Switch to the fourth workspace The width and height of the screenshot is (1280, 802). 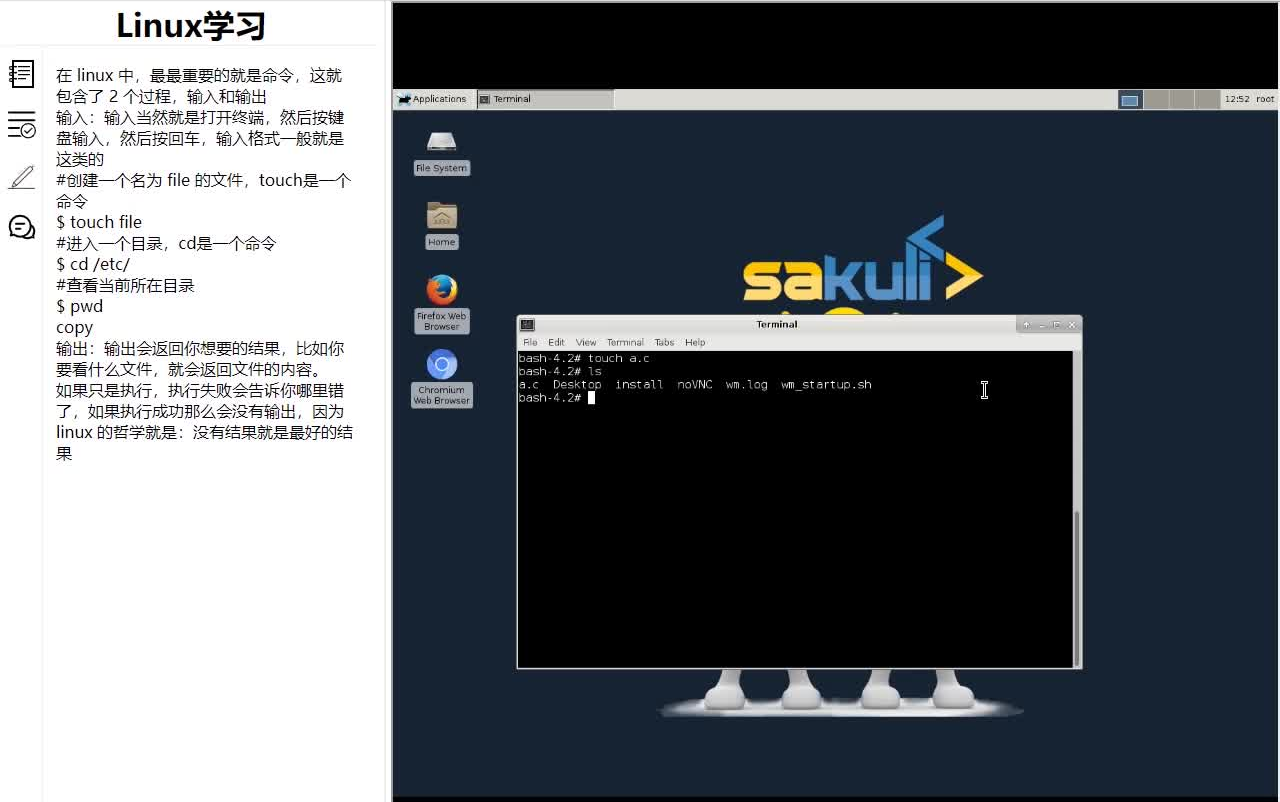(x=1208, y=99)
